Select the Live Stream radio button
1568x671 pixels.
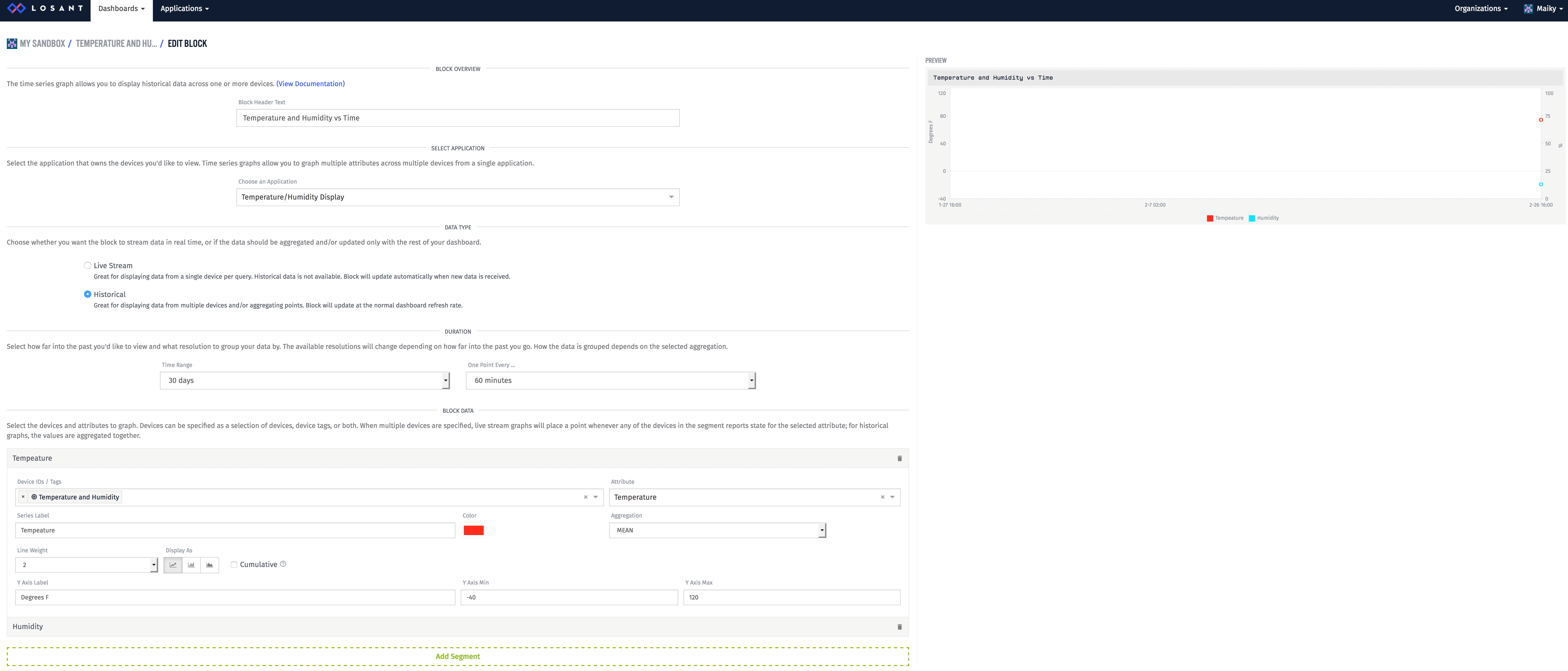click(88, 266)
